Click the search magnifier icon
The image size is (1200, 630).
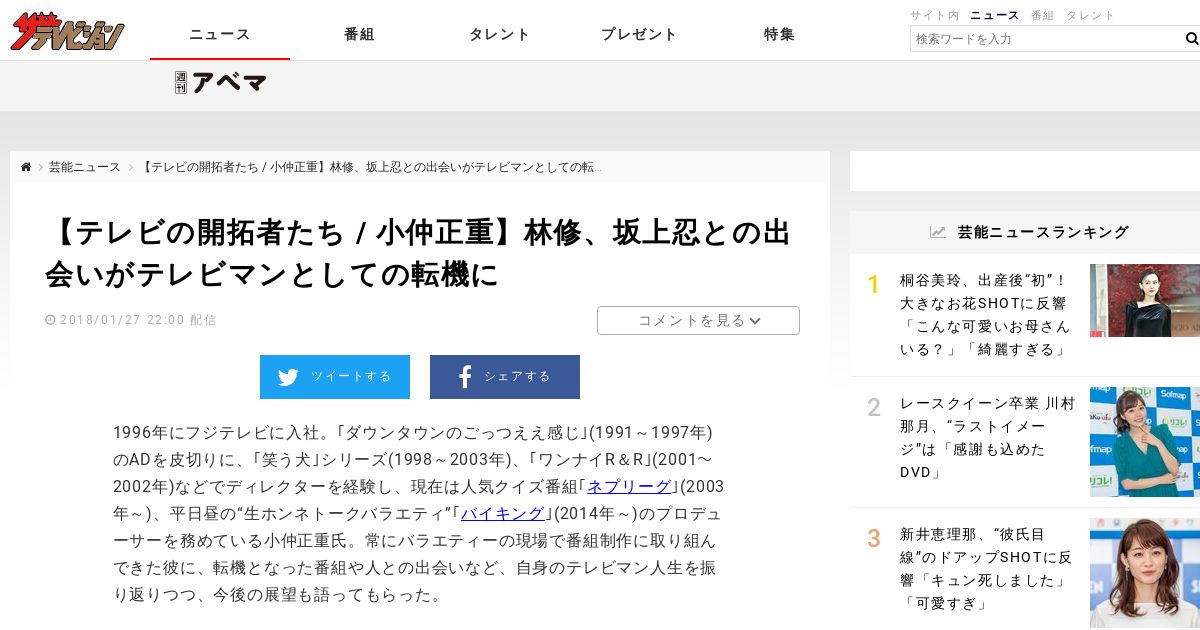pos(1191,39)
